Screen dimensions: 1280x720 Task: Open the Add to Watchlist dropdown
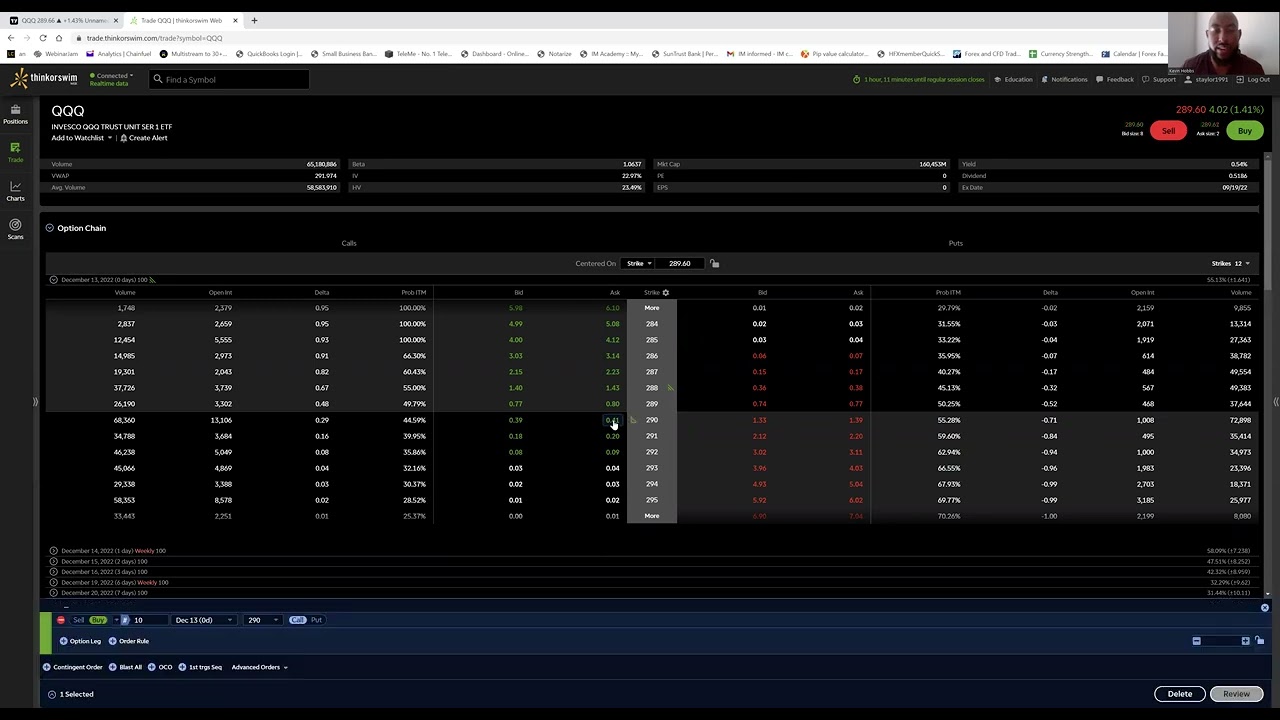(82, 138)
